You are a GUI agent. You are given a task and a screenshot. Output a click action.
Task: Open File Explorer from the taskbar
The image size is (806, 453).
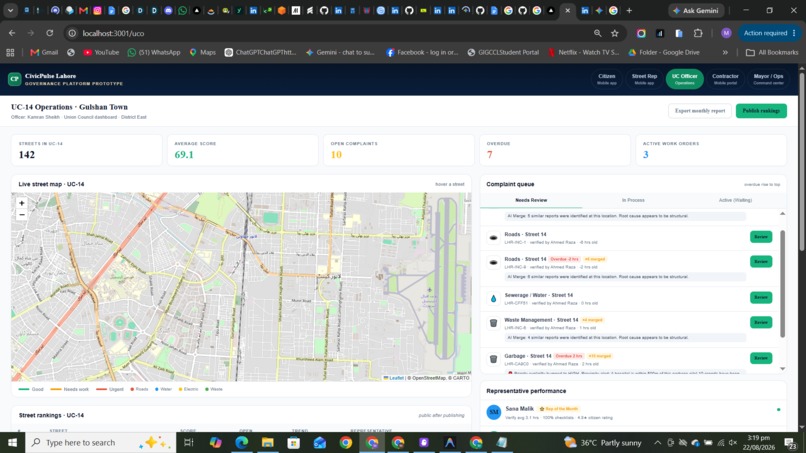pos(268,442)
